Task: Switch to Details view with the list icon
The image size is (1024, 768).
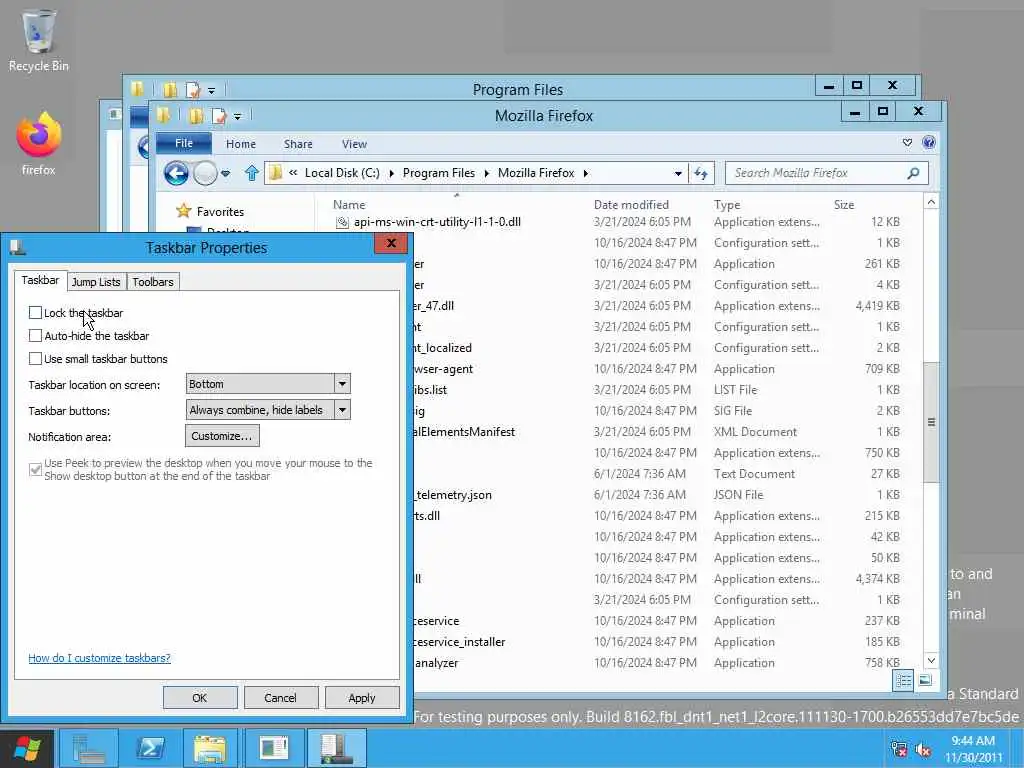Action: (x=903, y=680)
